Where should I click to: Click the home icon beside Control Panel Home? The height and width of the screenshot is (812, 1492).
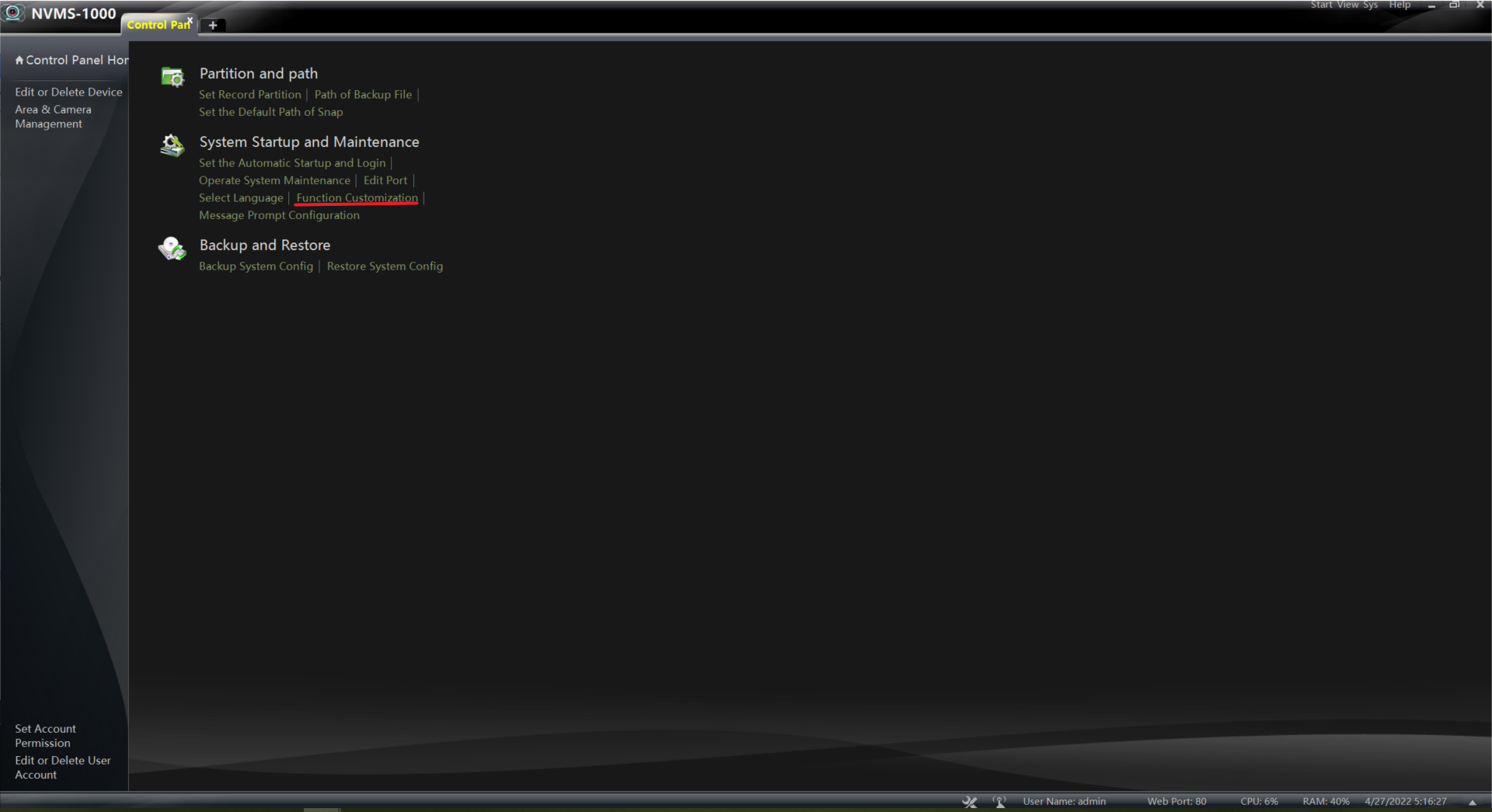[x=19, y=61]
